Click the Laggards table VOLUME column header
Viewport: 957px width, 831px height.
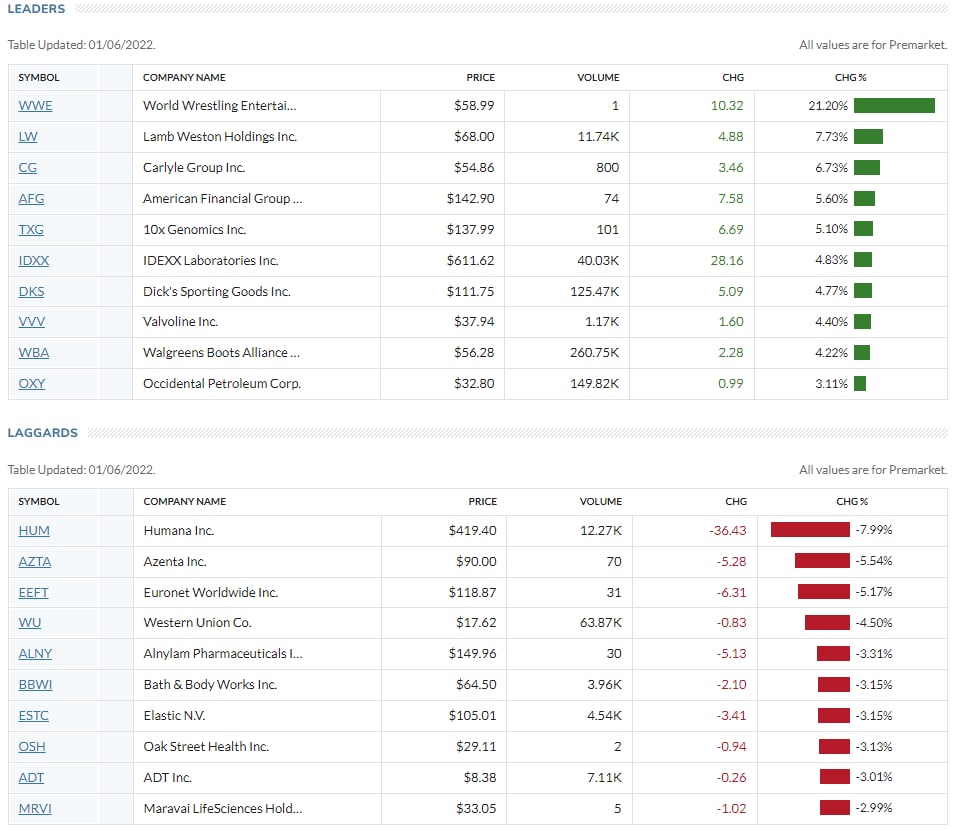600,501
